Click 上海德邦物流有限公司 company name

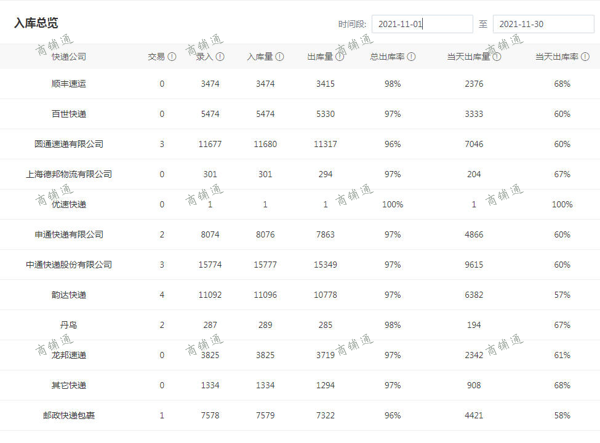(x=69, y=174)
